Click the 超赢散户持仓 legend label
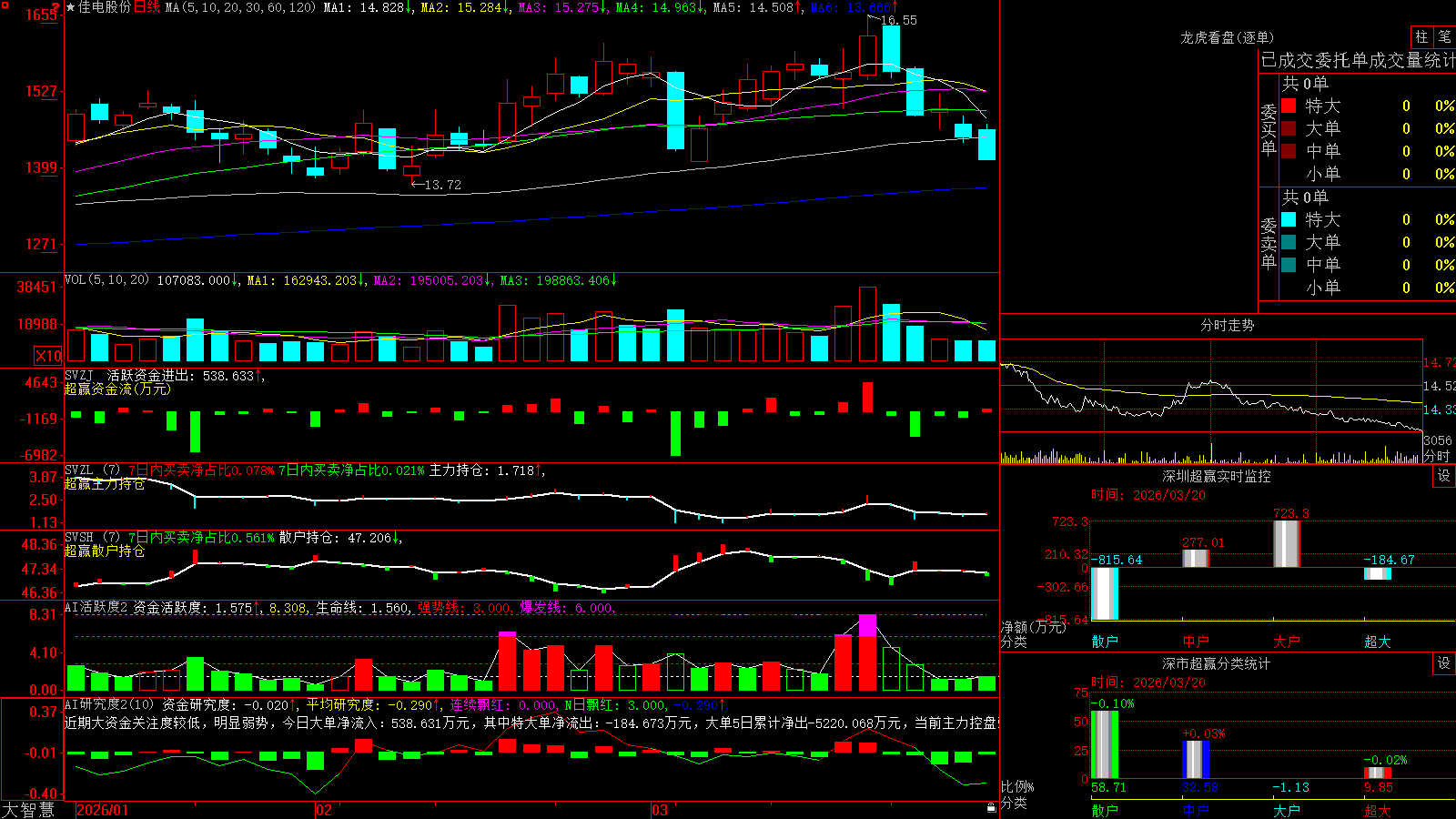This screenshot has height=819, width=1456. click(x=105, y=551)
